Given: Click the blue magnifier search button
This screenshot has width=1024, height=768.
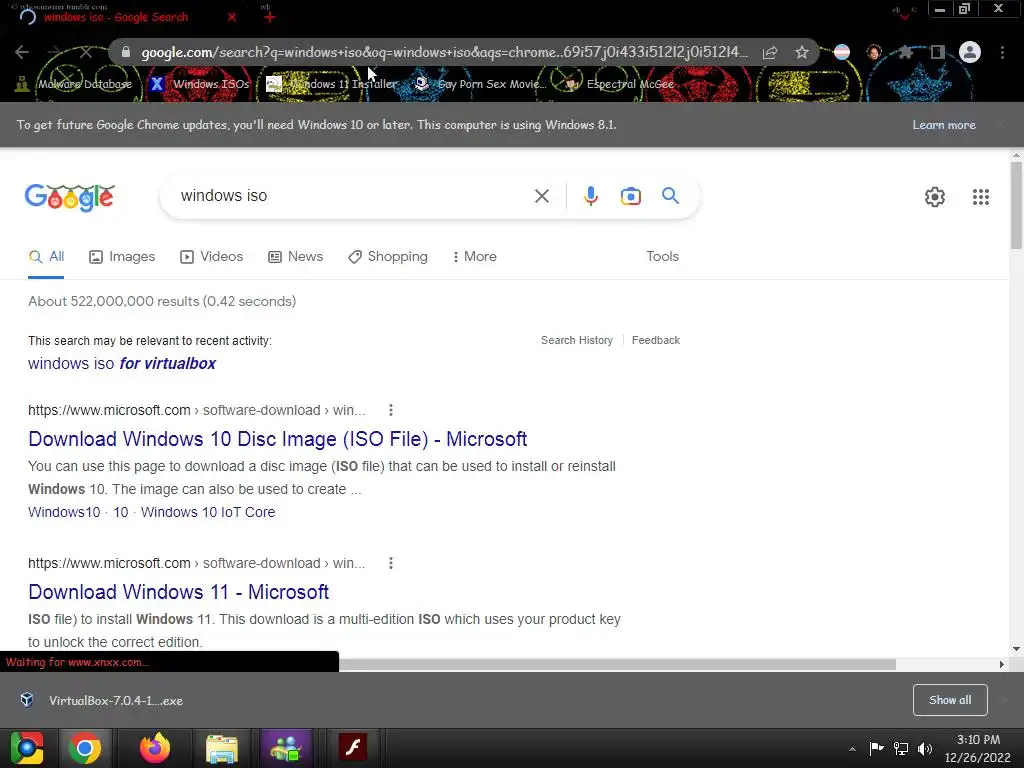Looking at the screenshot, I should click(x=670, y=195).
